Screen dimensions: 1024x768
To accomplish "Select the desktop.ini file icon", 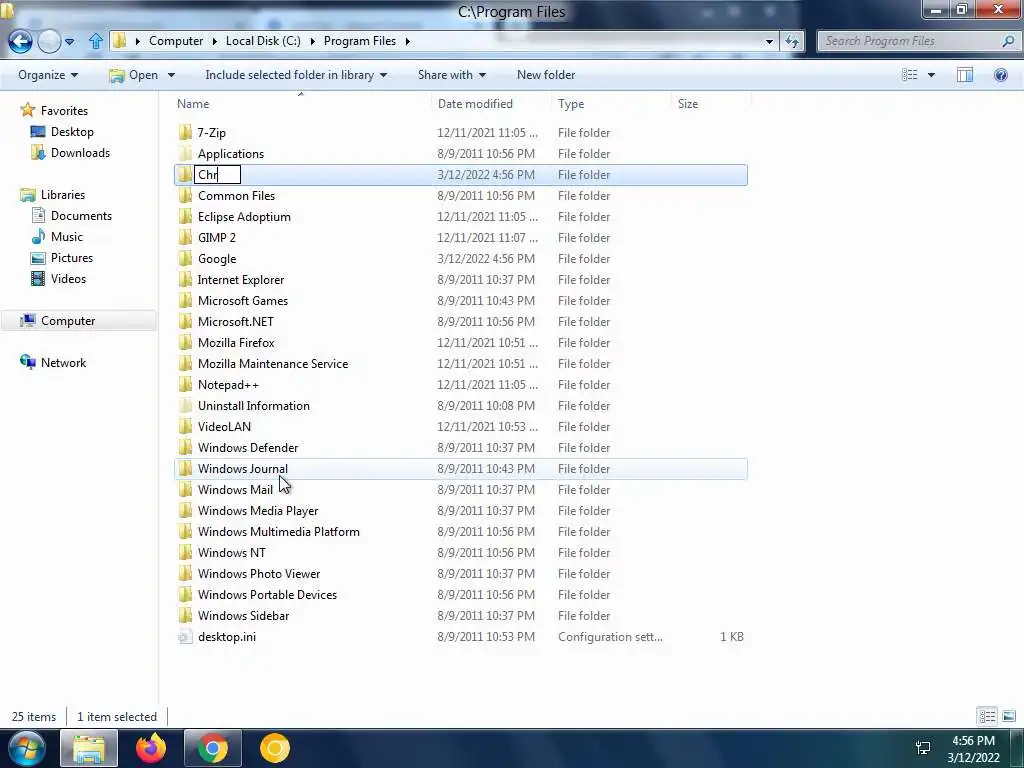I will 185,637.
